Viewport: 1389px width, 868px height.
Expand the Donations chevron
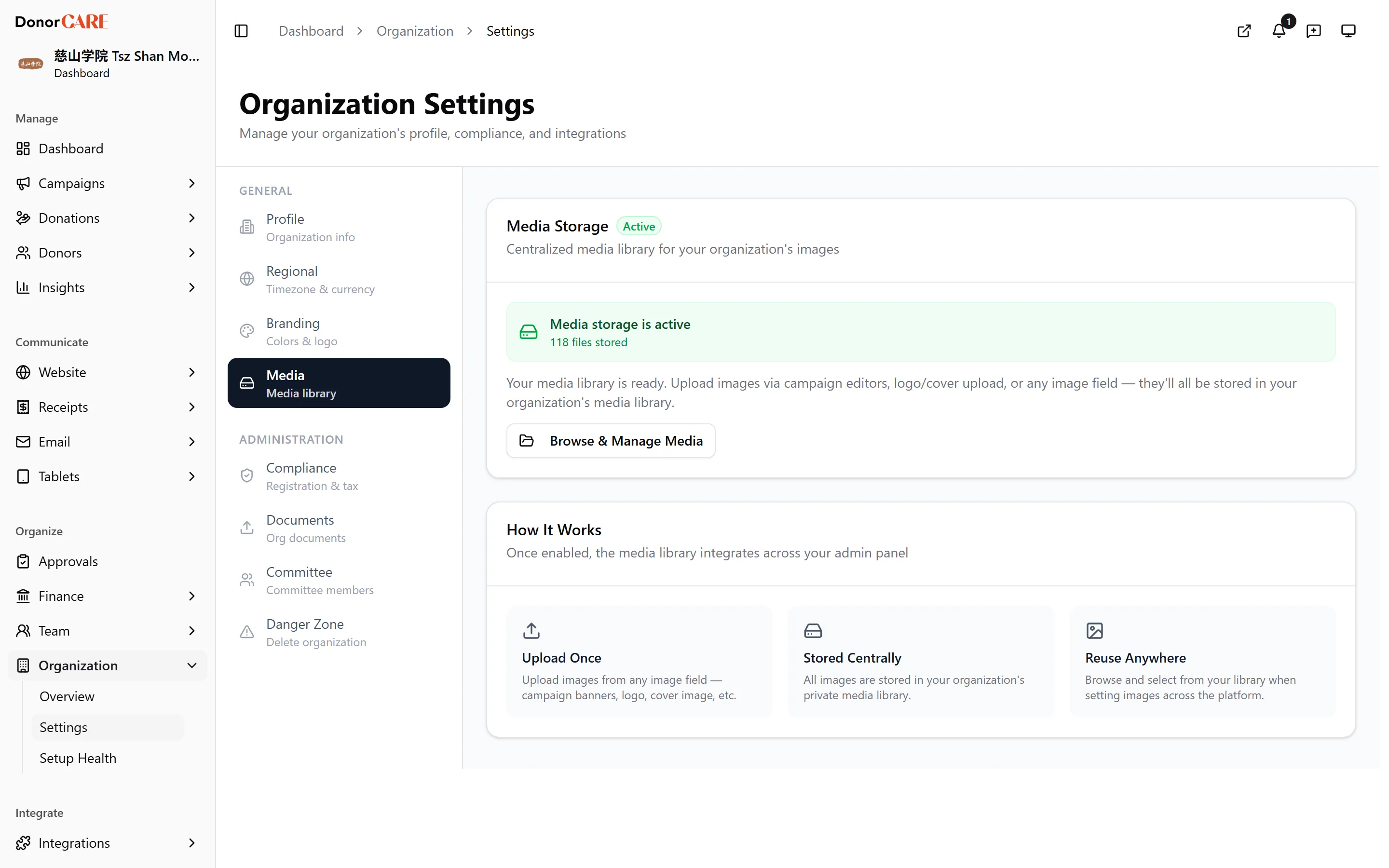point(191,218)
